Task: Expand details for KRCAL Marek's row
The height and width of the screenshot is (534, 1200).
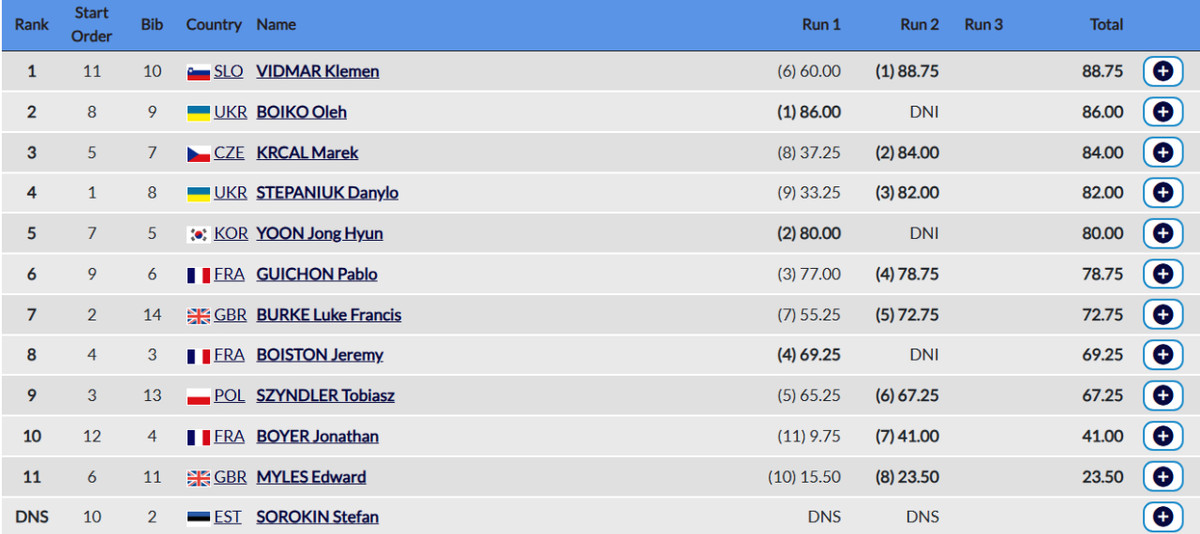Action: 1162,153
